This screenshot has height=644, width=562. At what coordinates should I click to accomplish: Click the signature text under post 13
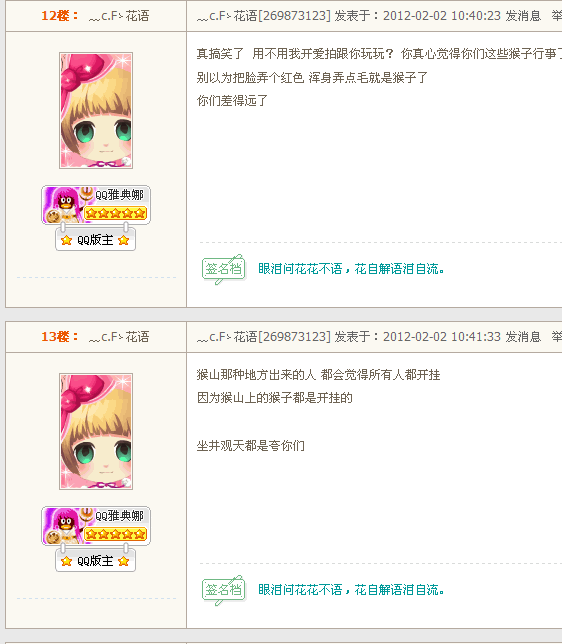351,590
